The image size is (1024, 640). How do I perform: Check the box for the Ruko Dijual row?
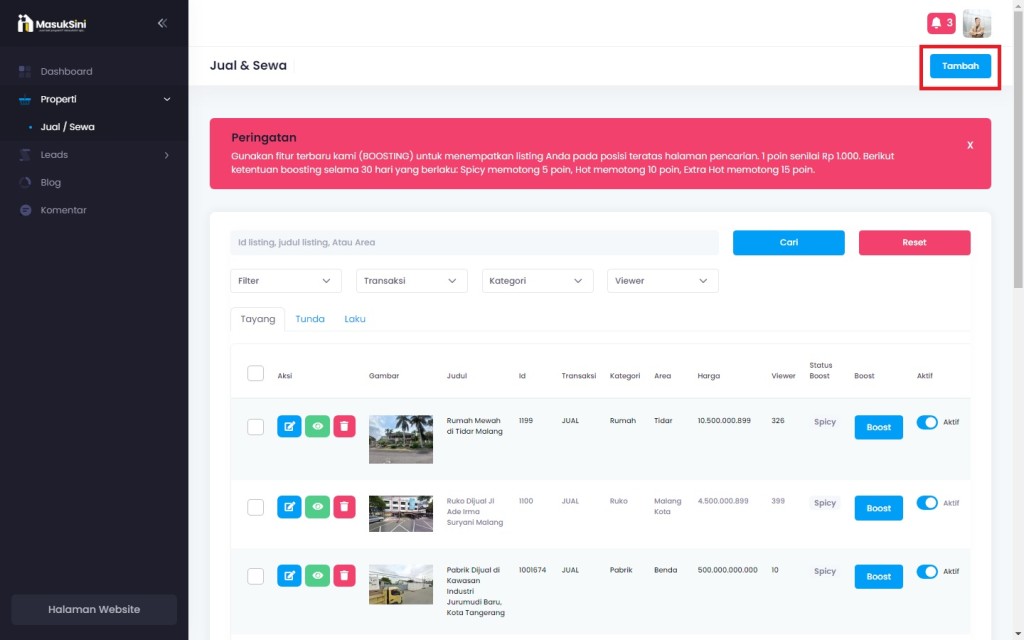(x=255, y=507)
